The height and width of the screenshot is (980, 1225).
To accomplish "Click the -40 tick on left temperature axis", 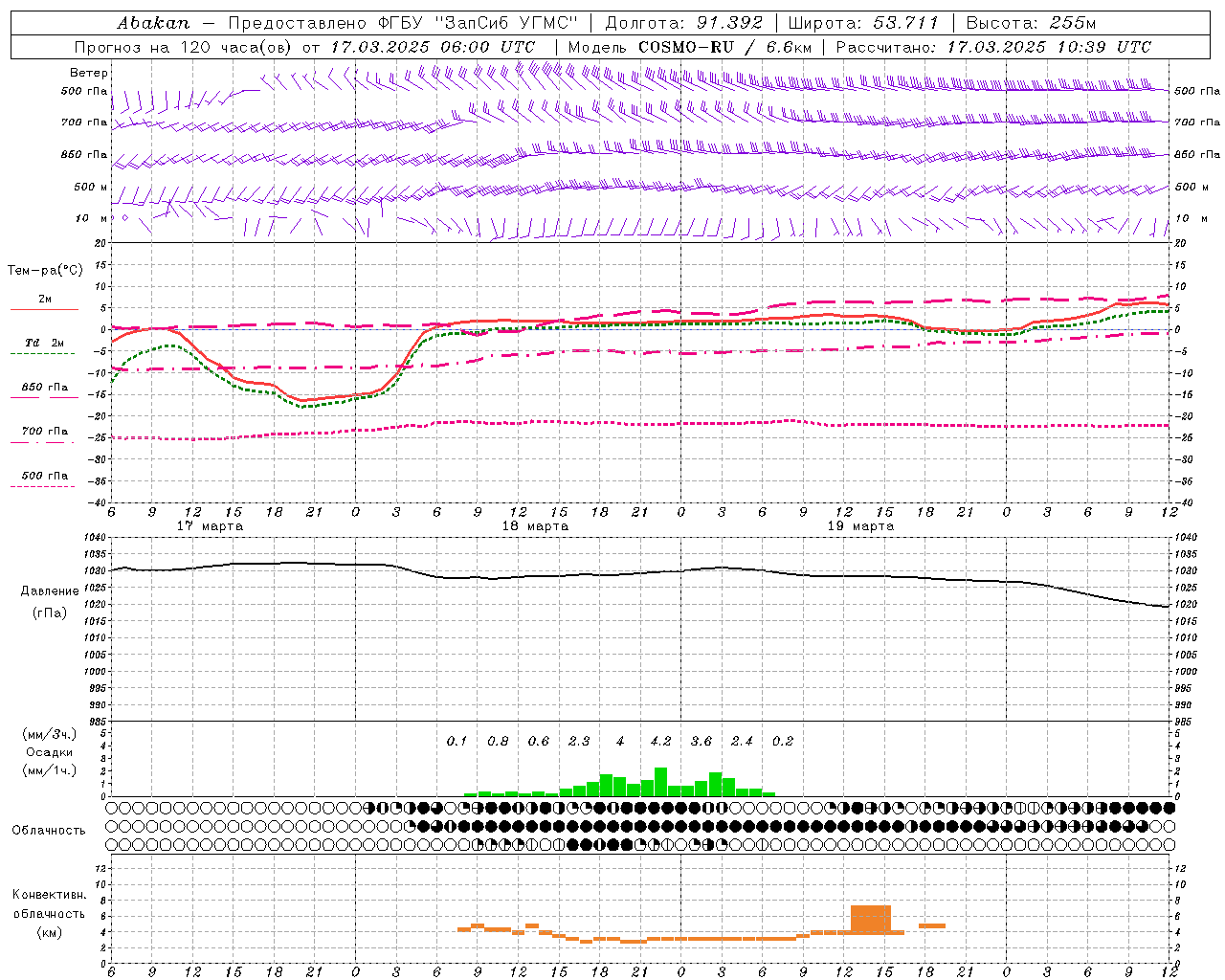I will [98, 502].
